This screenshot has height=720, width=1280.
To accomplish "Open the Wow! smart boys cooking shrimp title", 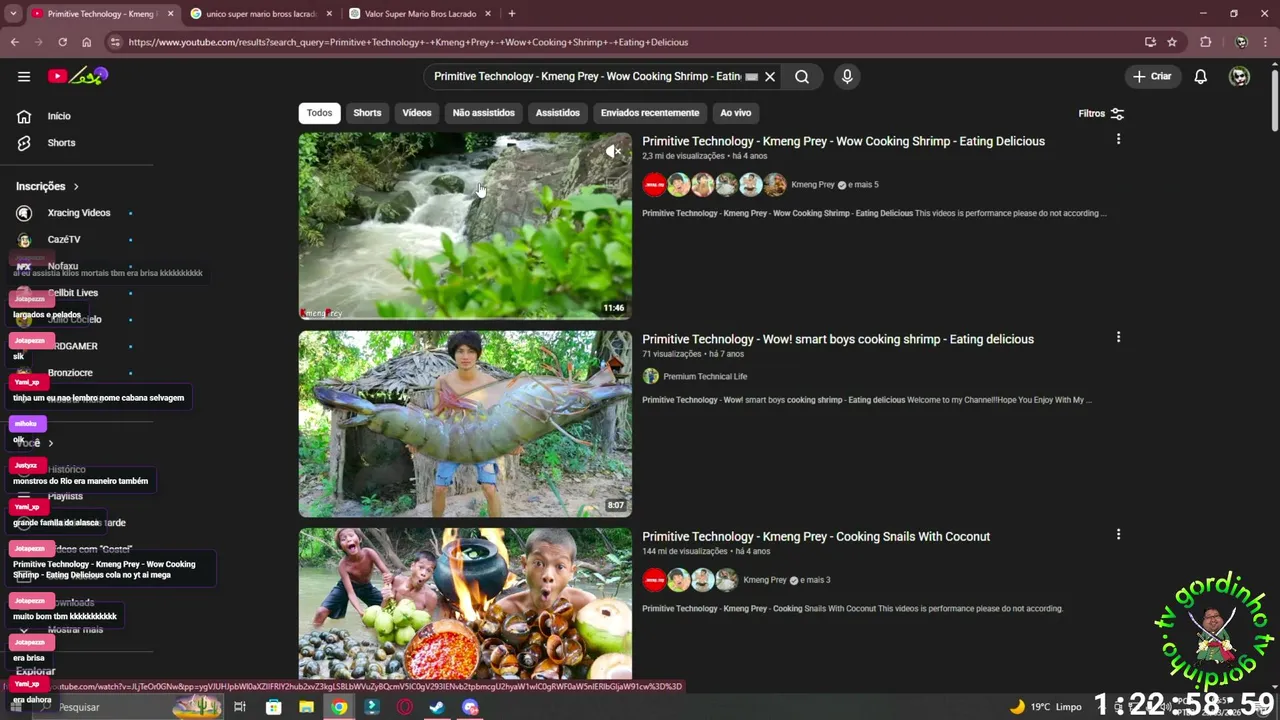I will coord(838,339).
